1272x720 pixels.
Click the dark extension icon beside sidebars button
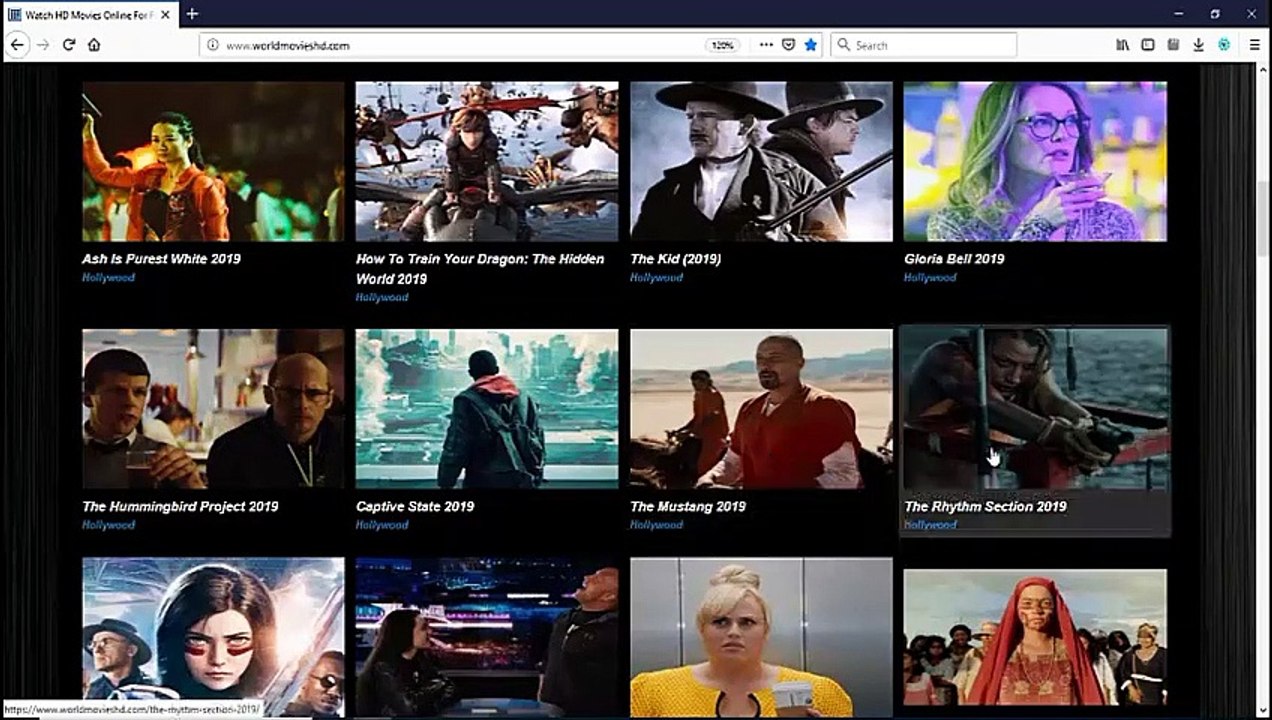tap(1173, 45)
